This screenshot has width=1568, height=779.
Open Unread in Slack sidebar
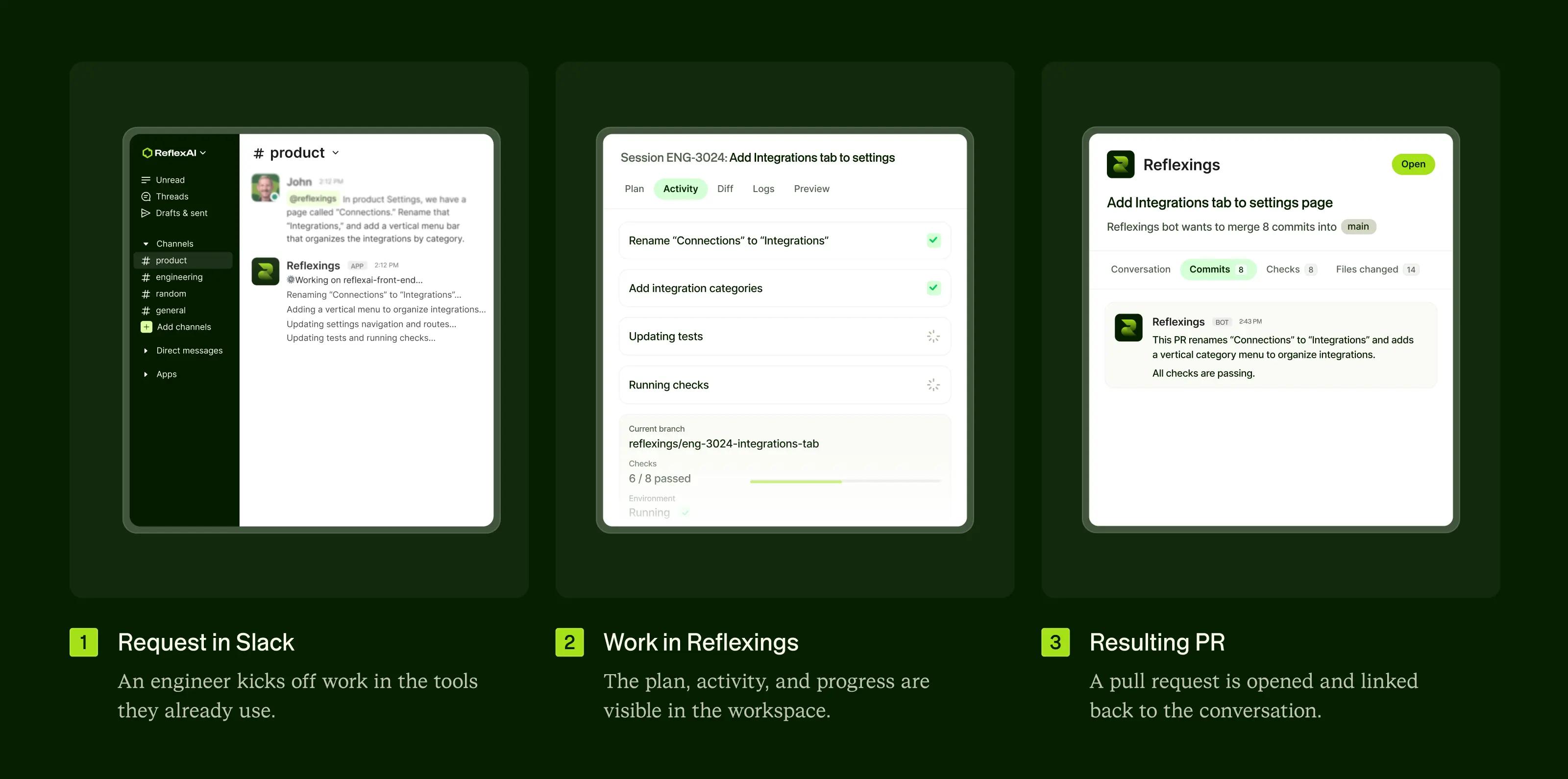[170, 180]
